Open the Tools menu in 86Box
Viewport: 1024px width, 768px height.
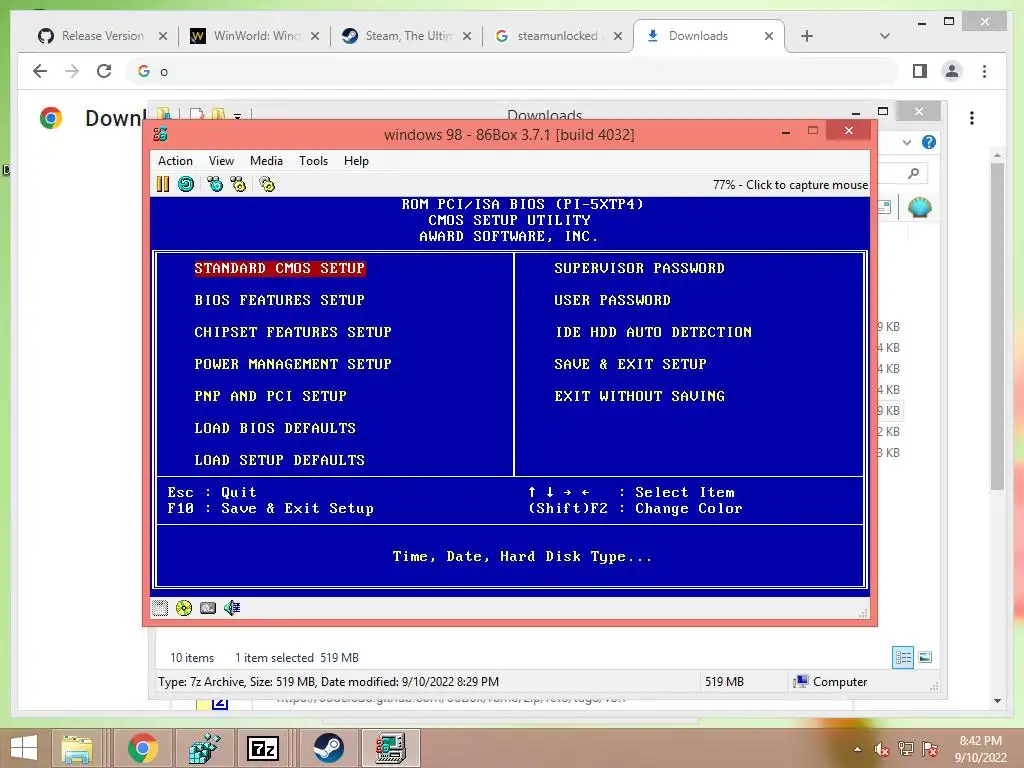click(313, 161)
